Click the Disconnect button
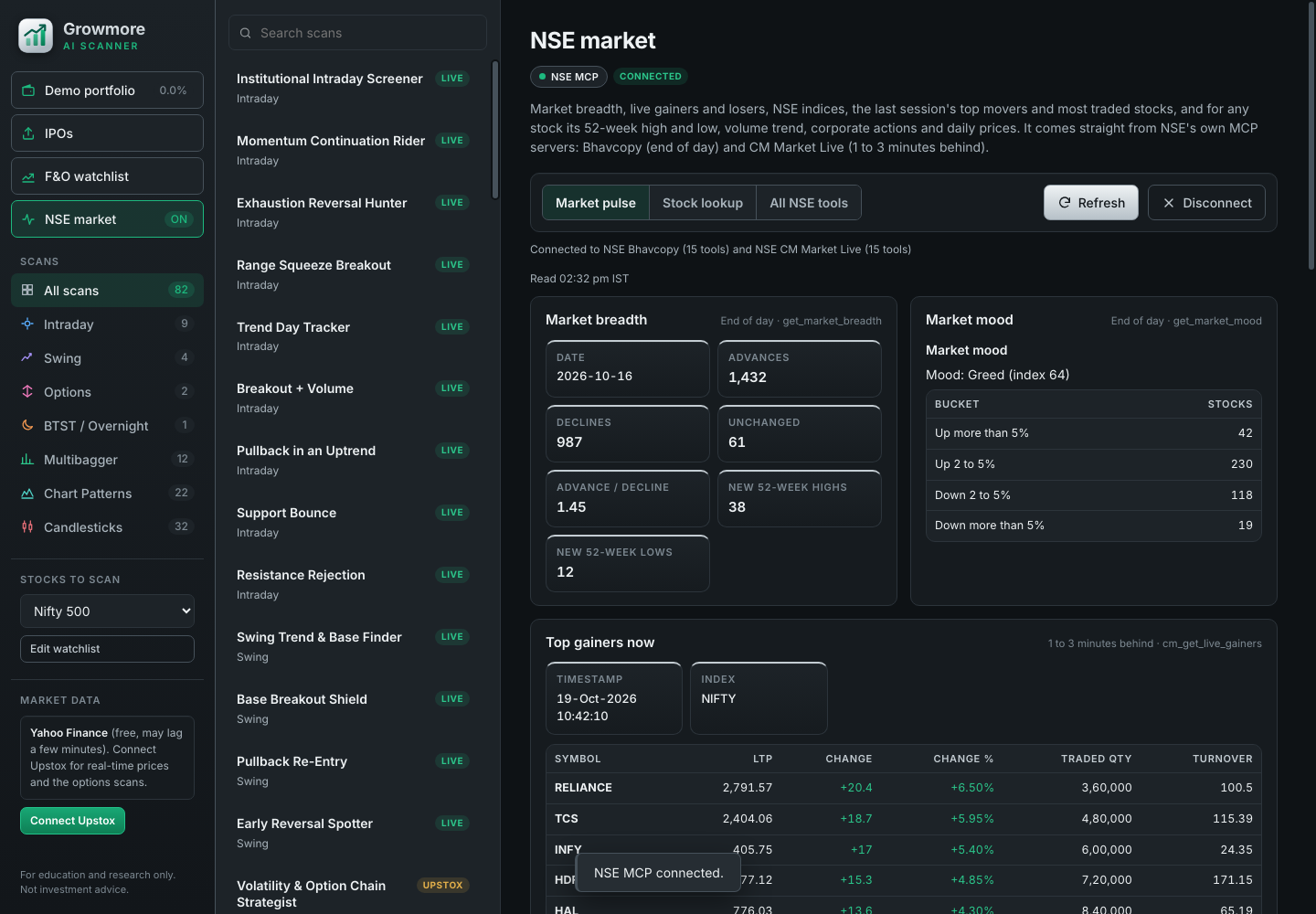The width and height of the screenshot is (1316, 914). tap(1206, 203)
